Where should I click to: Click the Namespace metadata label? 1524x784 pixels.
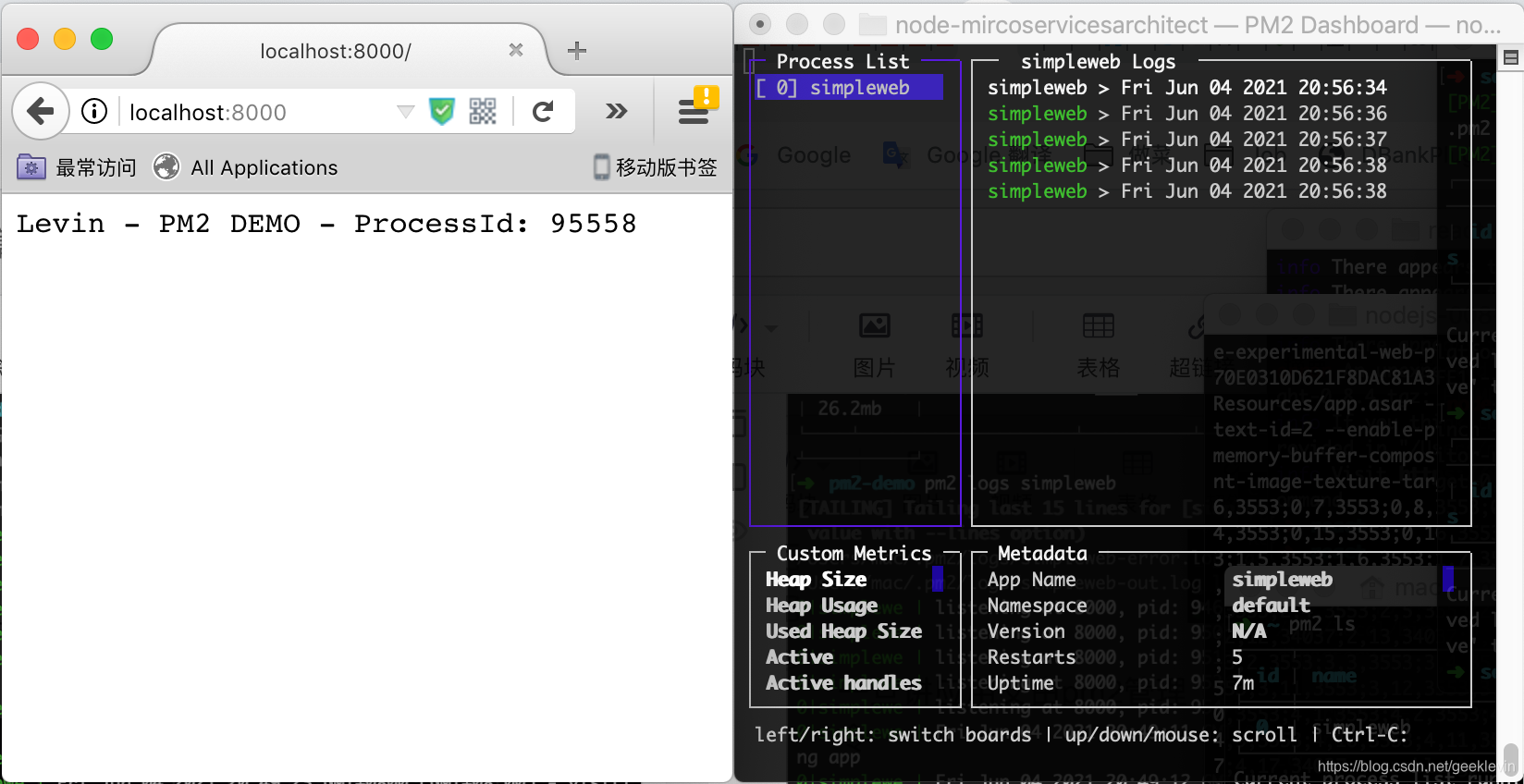pyautogui.click(x=1037, y=606)
